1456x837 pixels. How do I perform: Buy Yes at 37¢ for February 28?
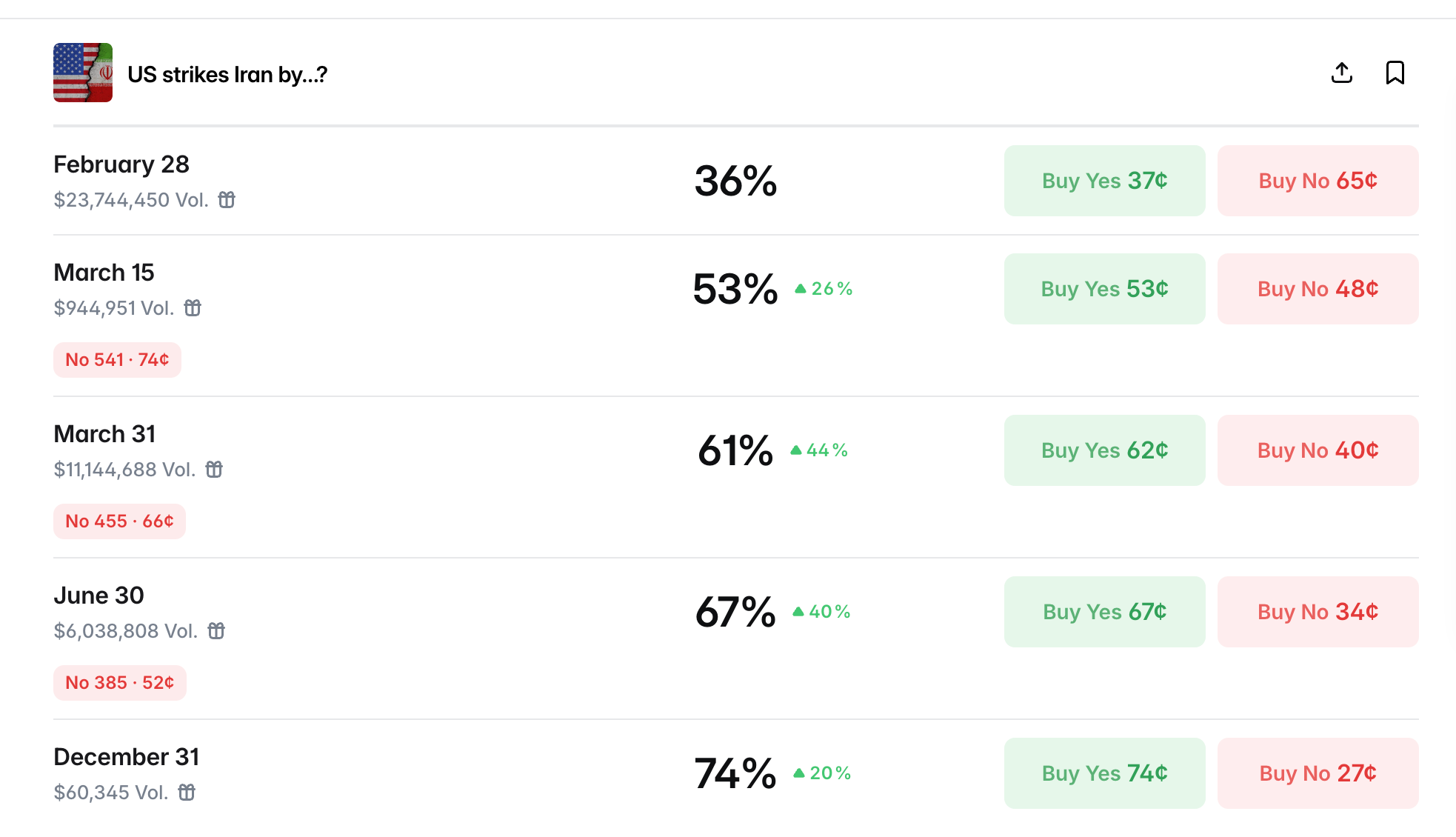(1105, 181)
